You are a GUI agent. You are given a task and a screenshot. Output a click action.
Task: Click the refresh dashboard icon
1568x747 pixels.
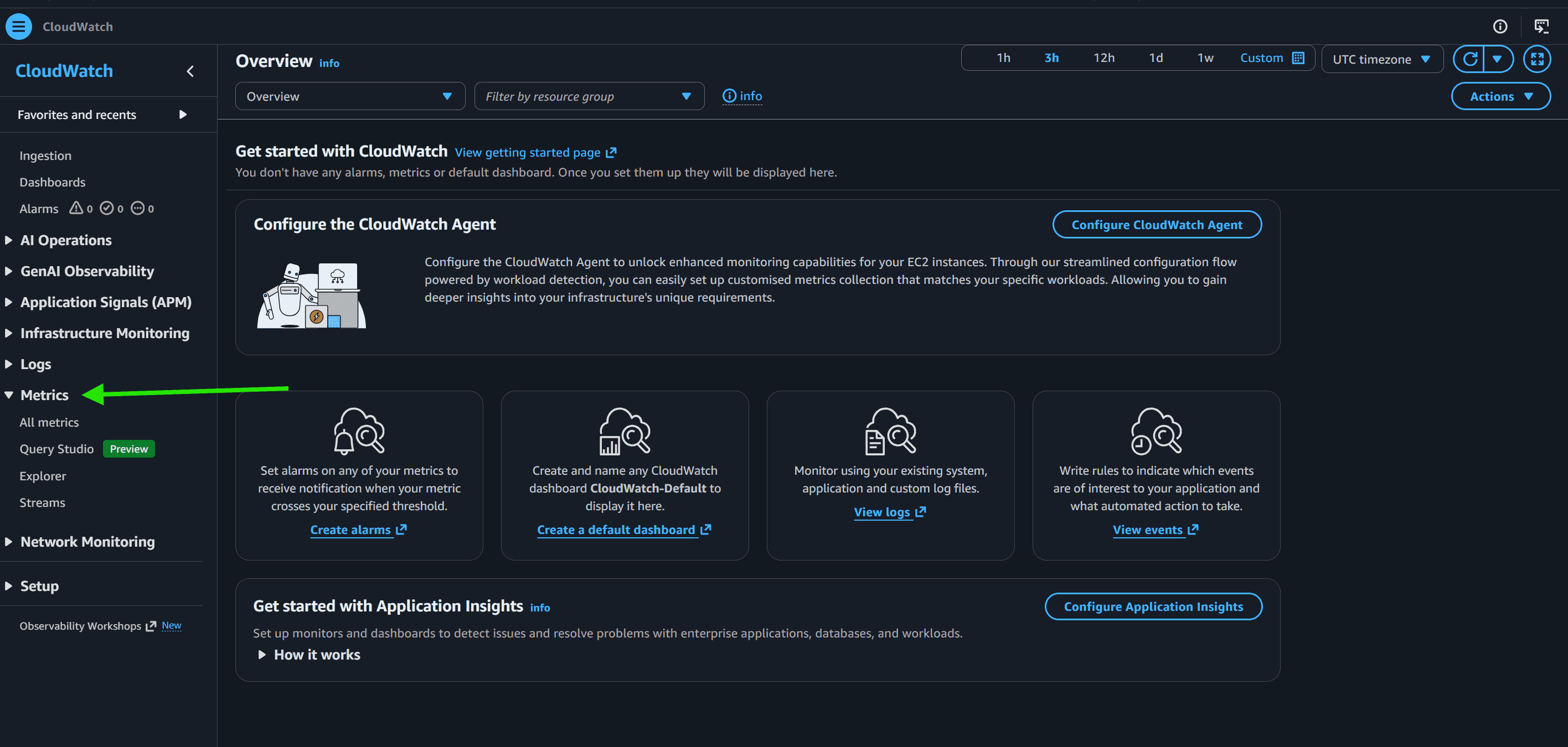coord(1469,59)
